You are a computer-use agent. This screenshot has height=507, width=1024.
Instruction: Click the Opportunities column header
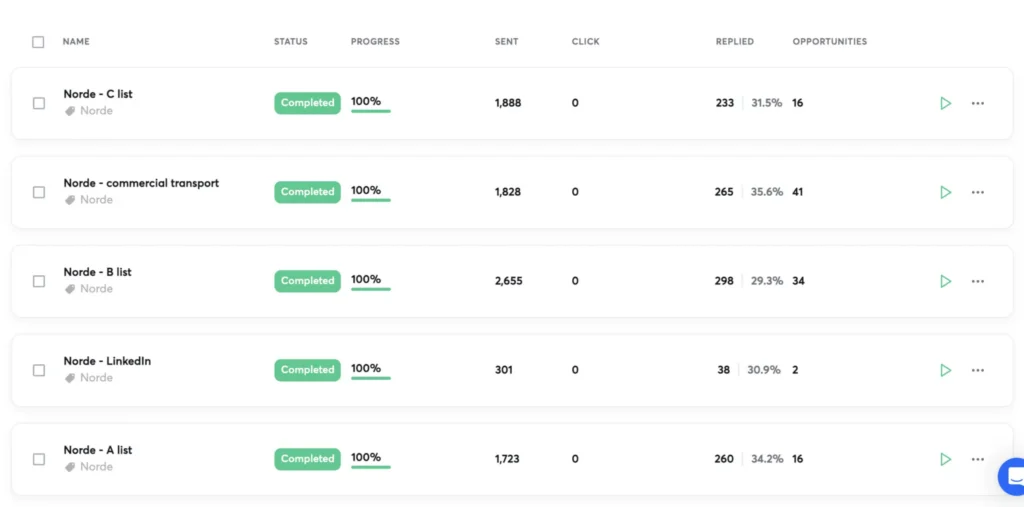[829, 42]
